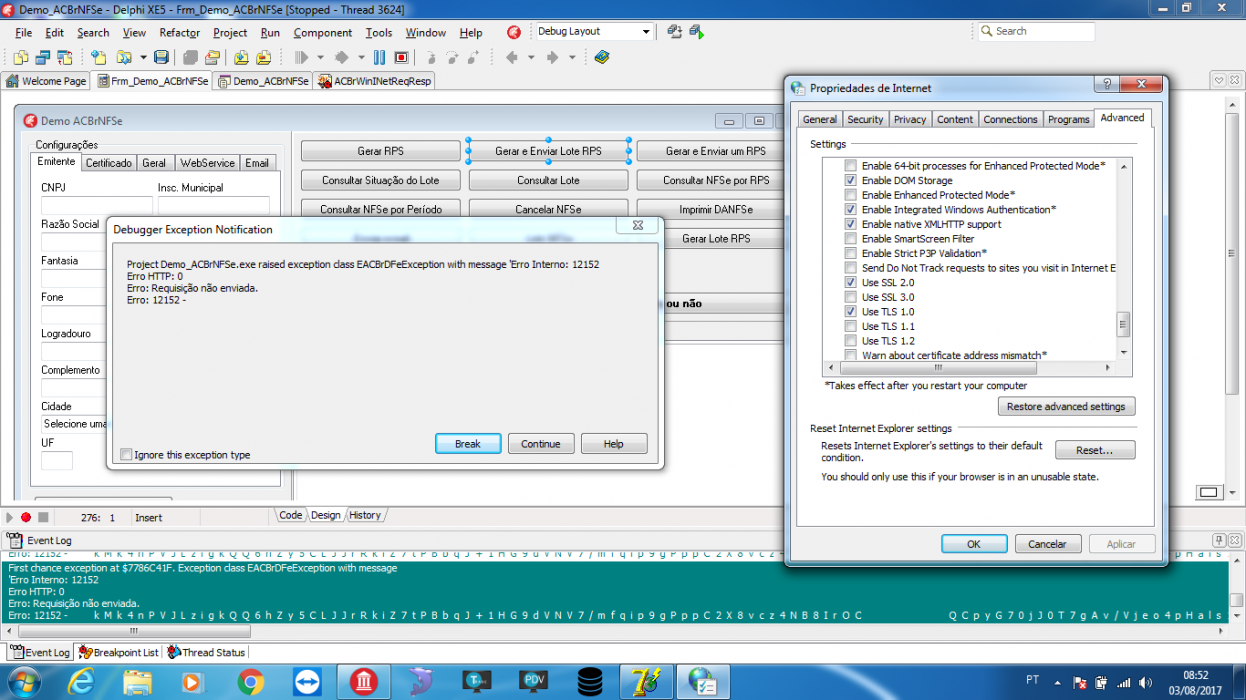Click Continue in the exception dialog
1246x700 pixels.
(541, 444)
